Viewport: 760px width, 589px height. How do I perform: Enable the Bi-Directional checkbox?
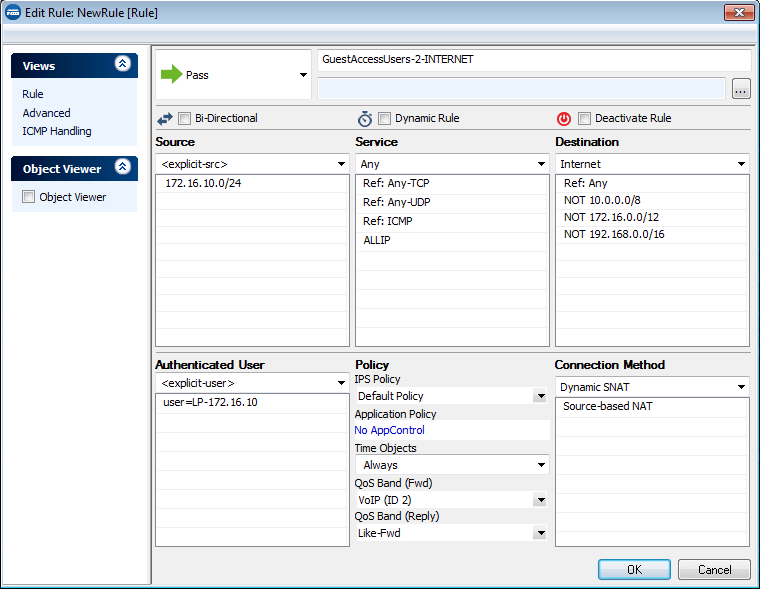[x=184, y=118]
